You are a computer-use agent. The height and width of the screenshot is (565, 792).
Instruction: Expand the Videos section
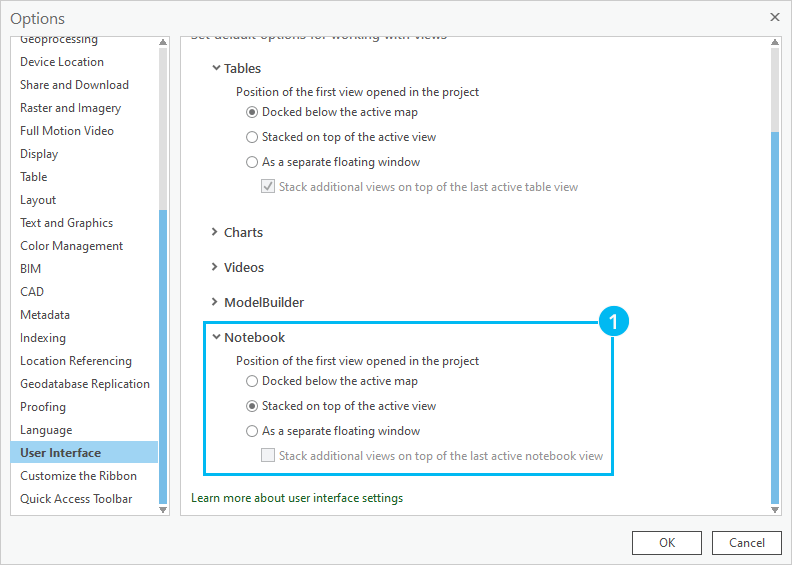215,267
